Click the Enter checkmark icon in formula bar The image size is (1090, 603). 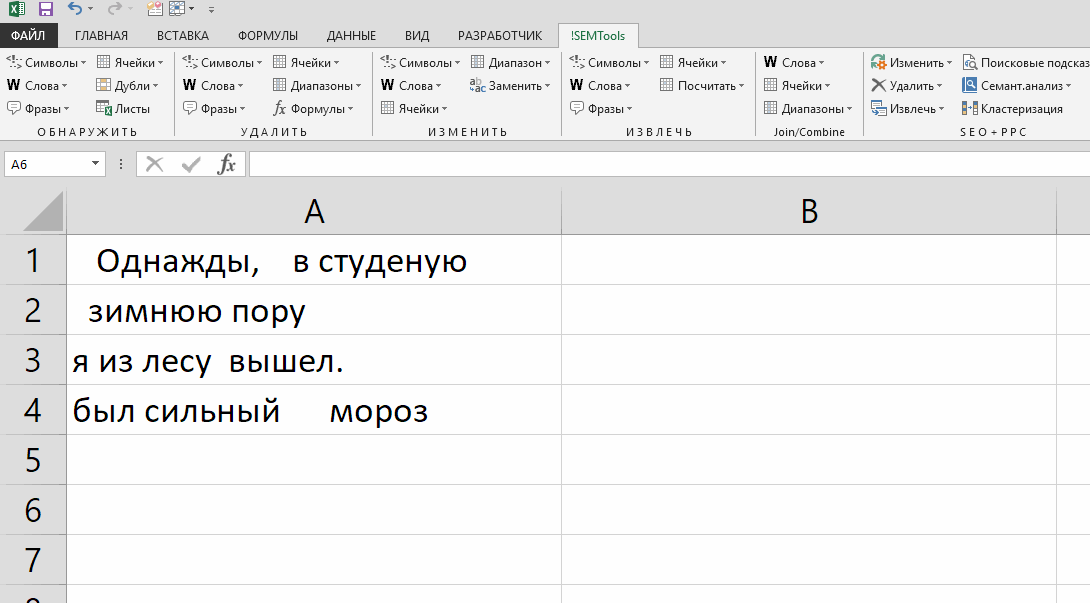tap(190, 164)
